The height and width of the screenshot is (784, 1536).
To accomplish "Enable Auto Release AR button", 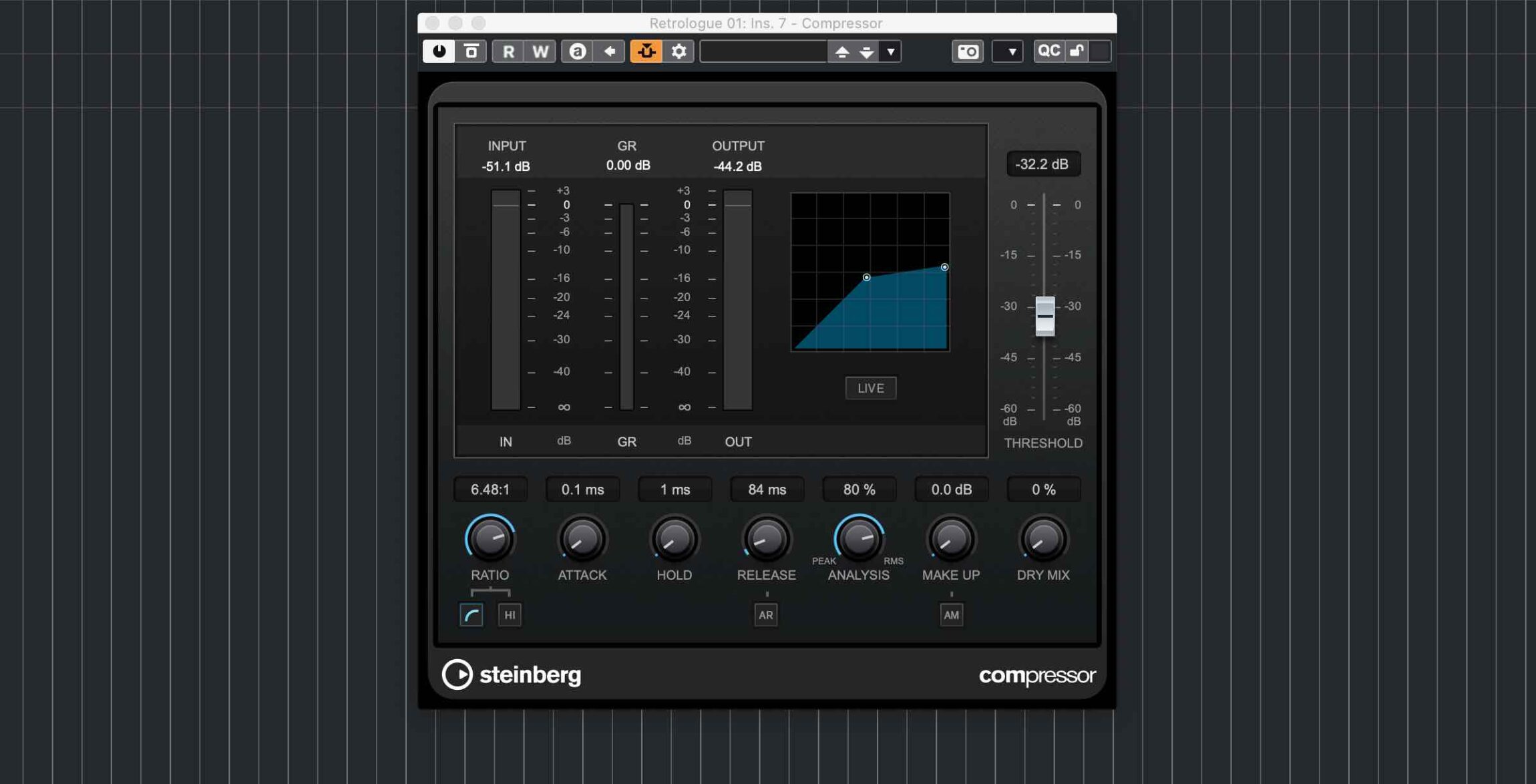I will coord(766,615).
